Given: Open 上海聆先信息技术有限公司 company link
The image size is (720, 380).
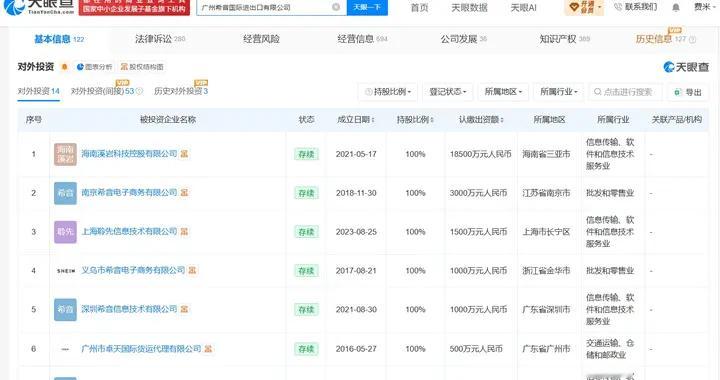Looking at the screenshot, I should click(129, 232).
